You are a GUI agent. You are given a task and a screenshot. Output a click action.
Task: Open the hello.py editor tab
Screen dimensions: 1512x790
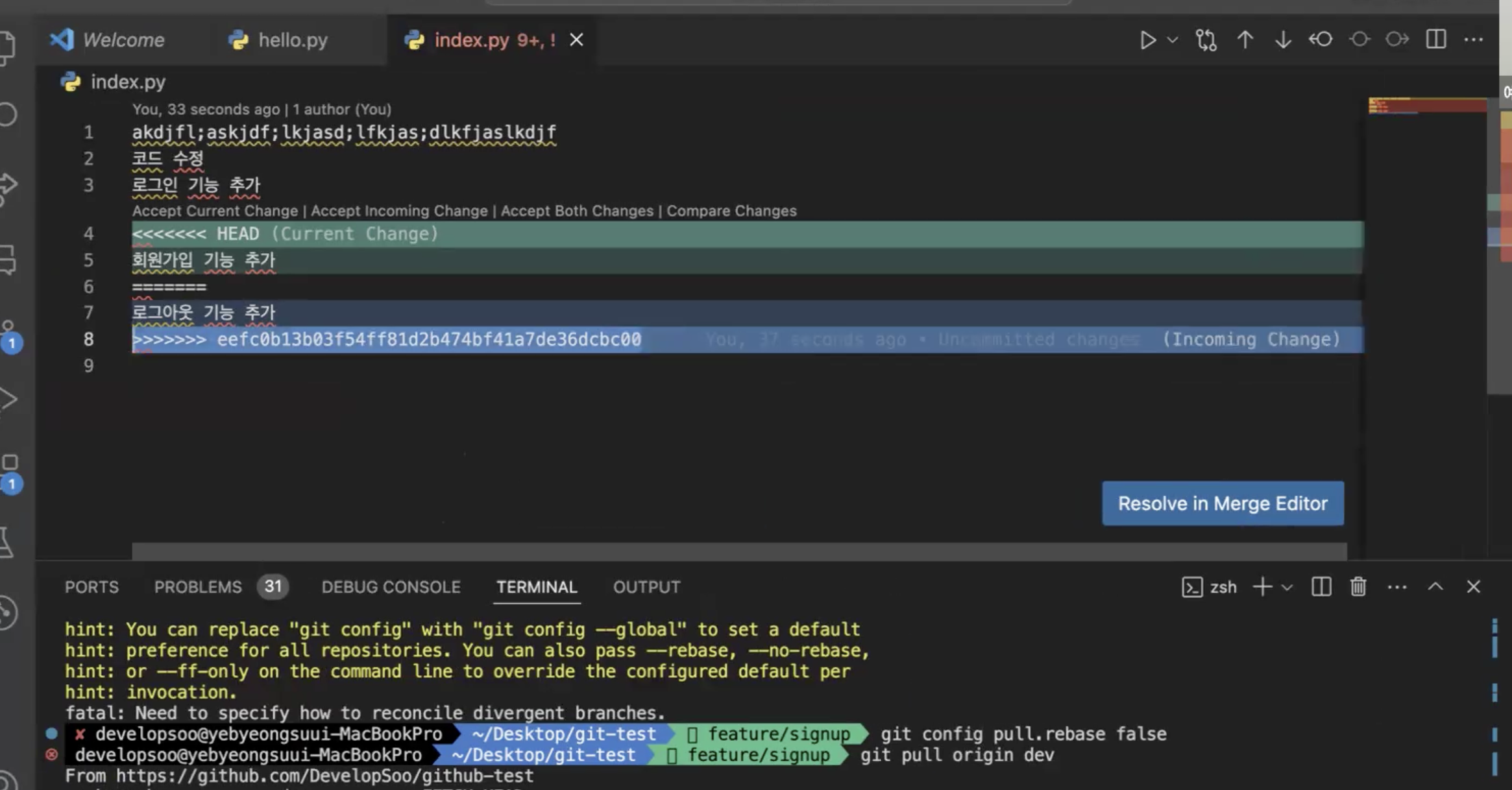292,40
